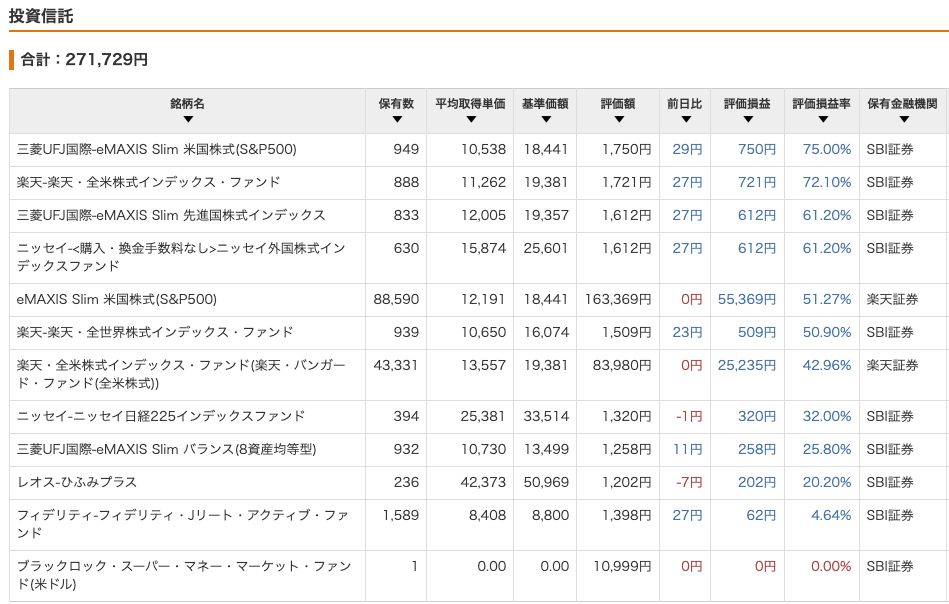Sort by 評価額 column arrow
This screenshot has height=604, width=949.
pyautogui.click(x=619, y=119)
